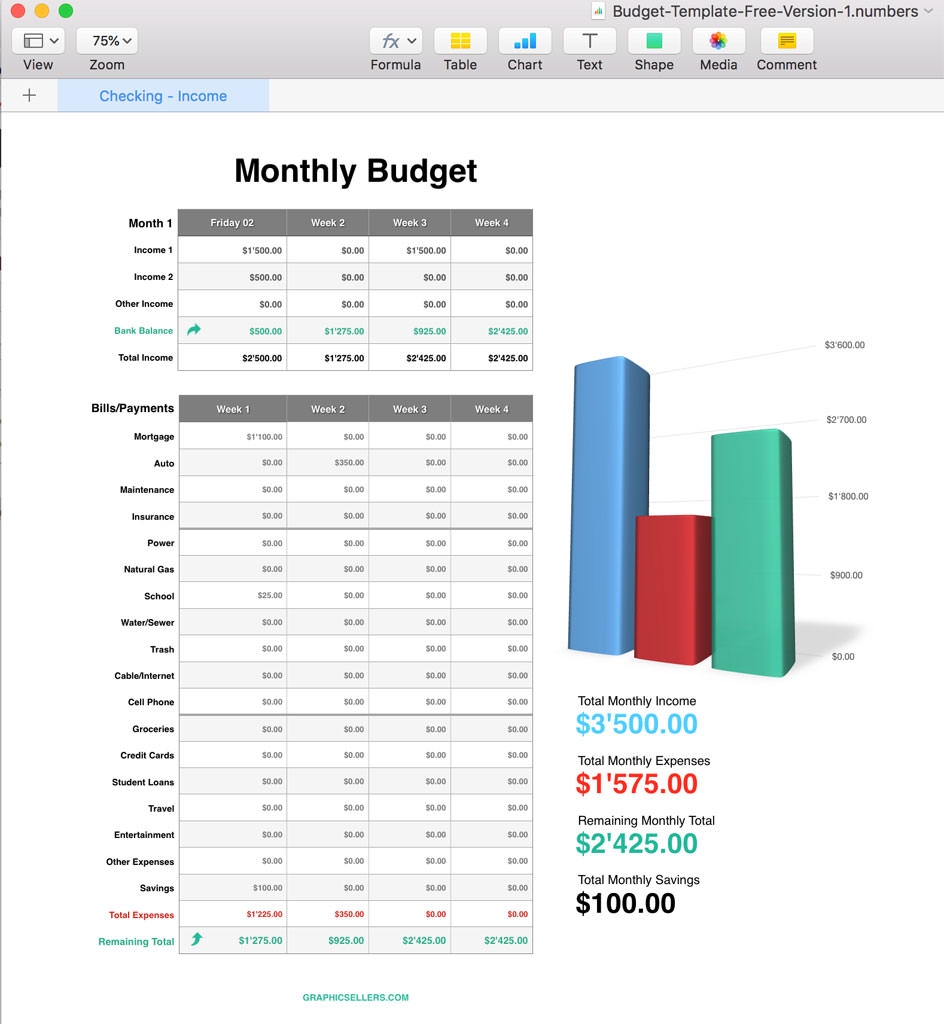The image size is (944, 1024).
Task: Open the View options chevron
Action: (53, 40)
